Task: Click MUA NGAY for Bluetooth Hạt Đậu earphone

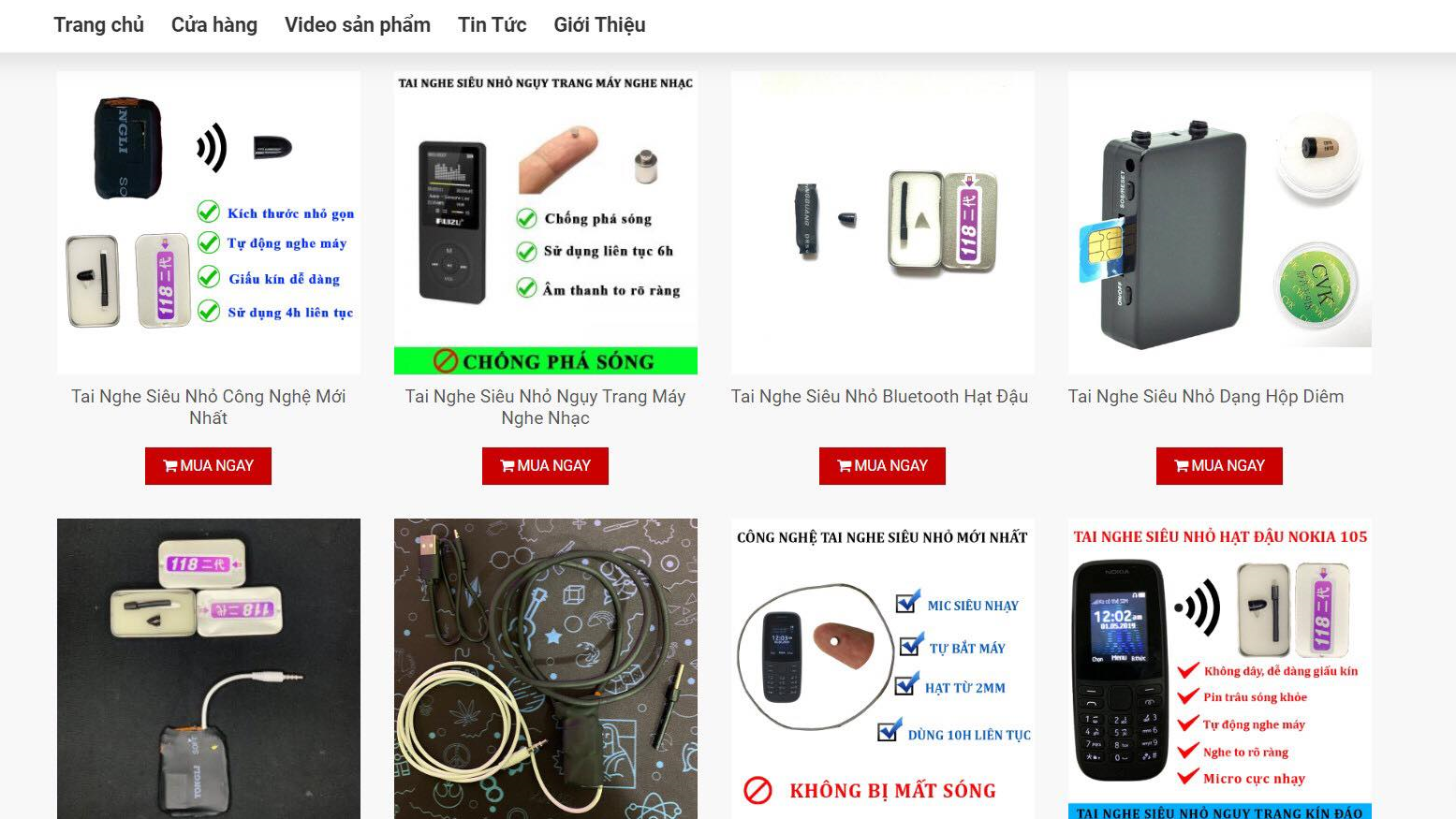Action: click(882, 466)
